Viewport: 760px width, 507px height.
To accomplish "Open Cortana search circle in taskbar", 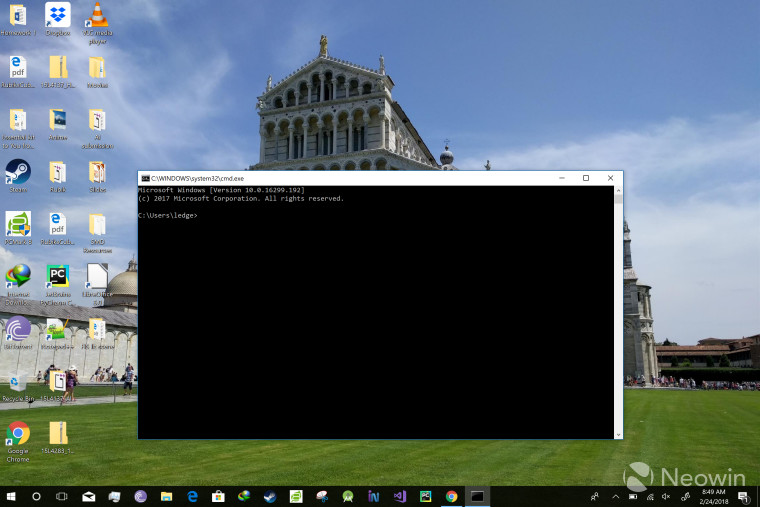I will pyautogui.click(x=36, y=496).
